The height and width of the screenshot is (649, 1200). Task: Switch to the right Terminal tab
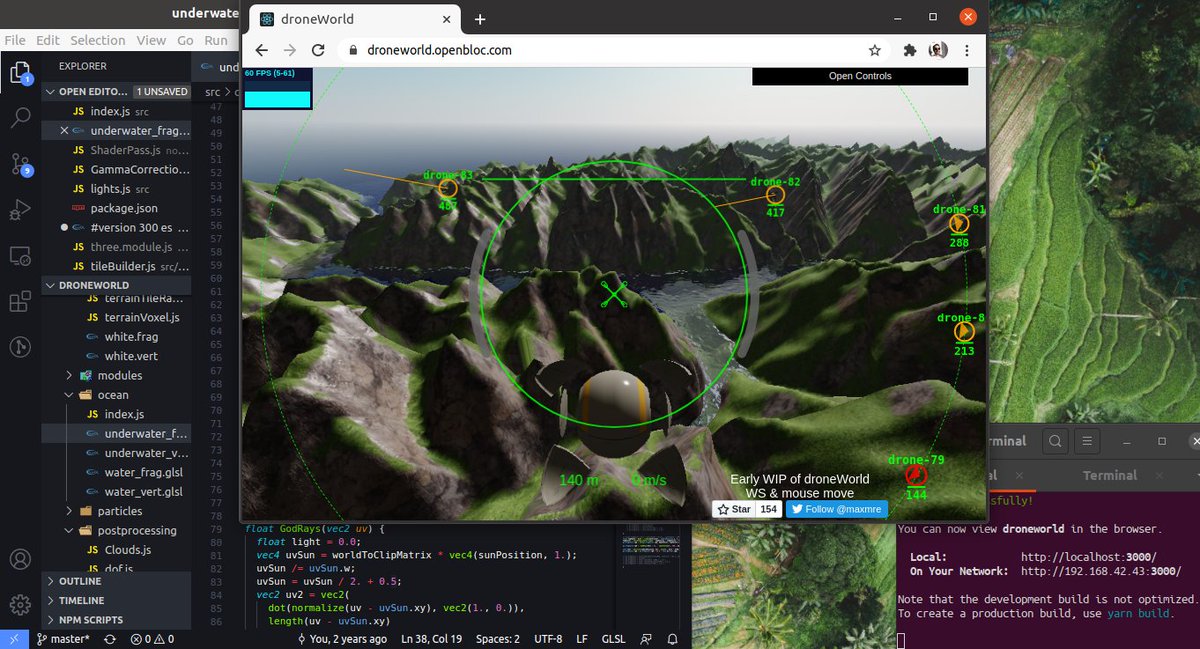tap(1109, 476)
